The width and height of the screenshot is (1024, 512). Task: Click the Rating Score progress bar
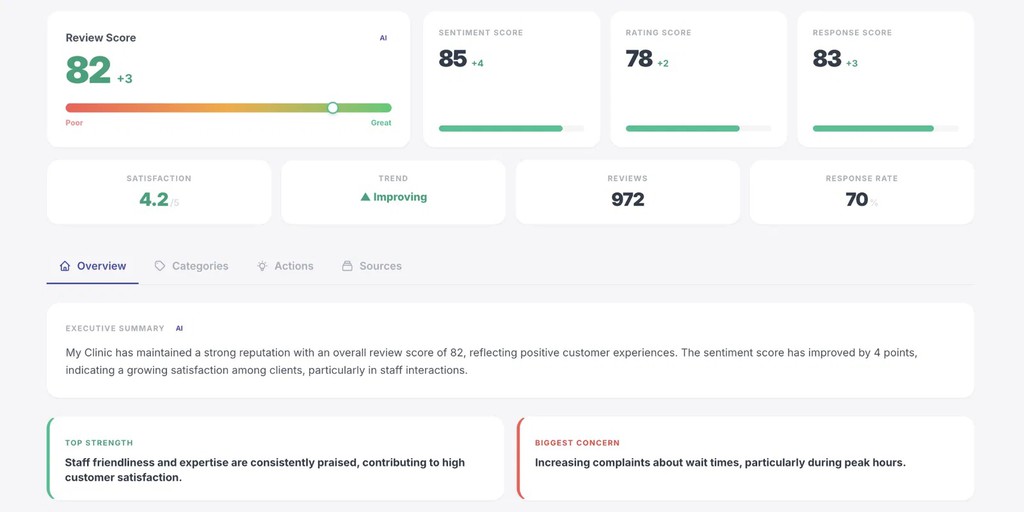click(698, 129)
